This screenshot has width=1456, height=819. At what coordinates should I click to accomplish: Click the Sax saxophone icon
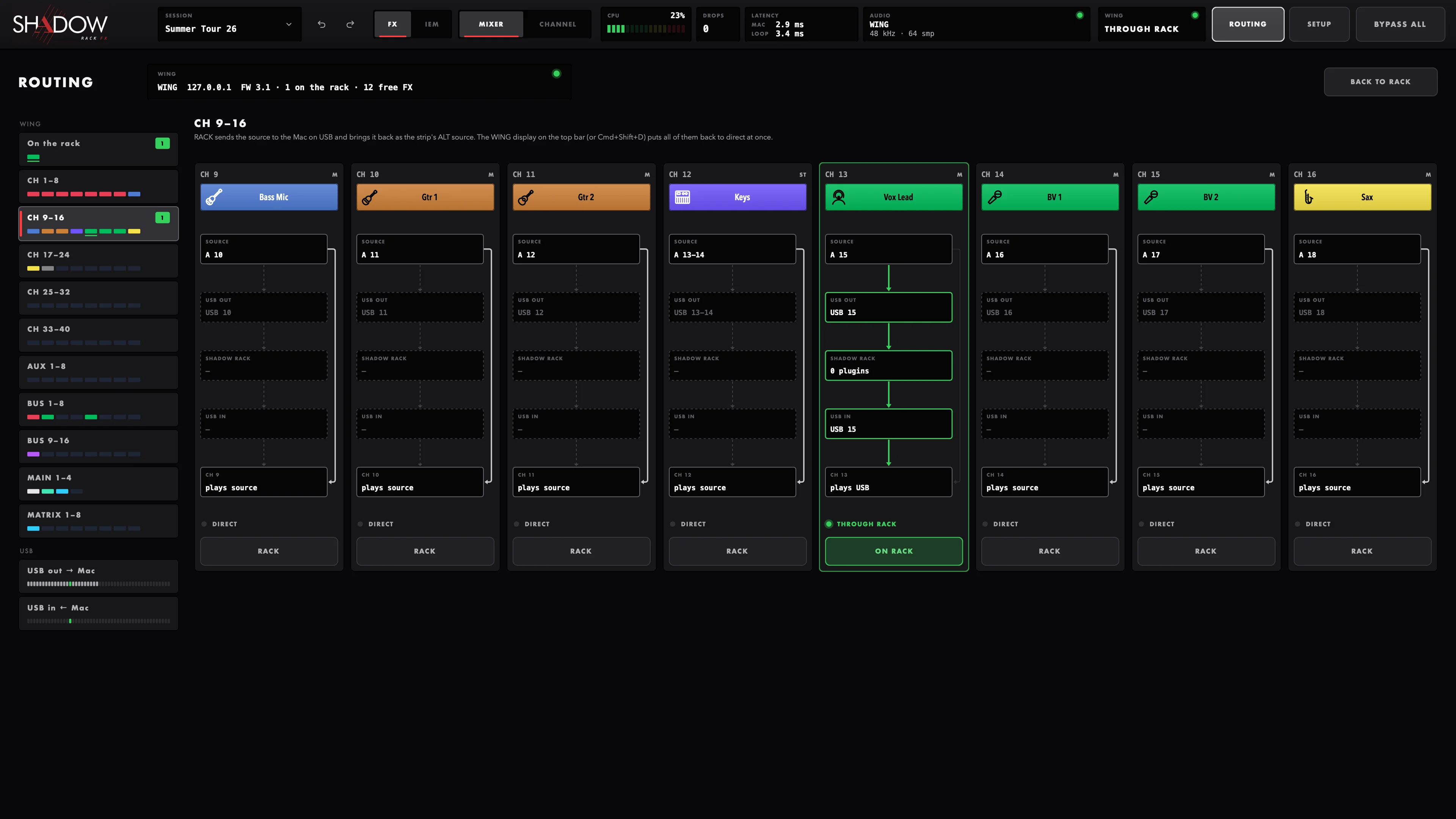[1309, 197]
